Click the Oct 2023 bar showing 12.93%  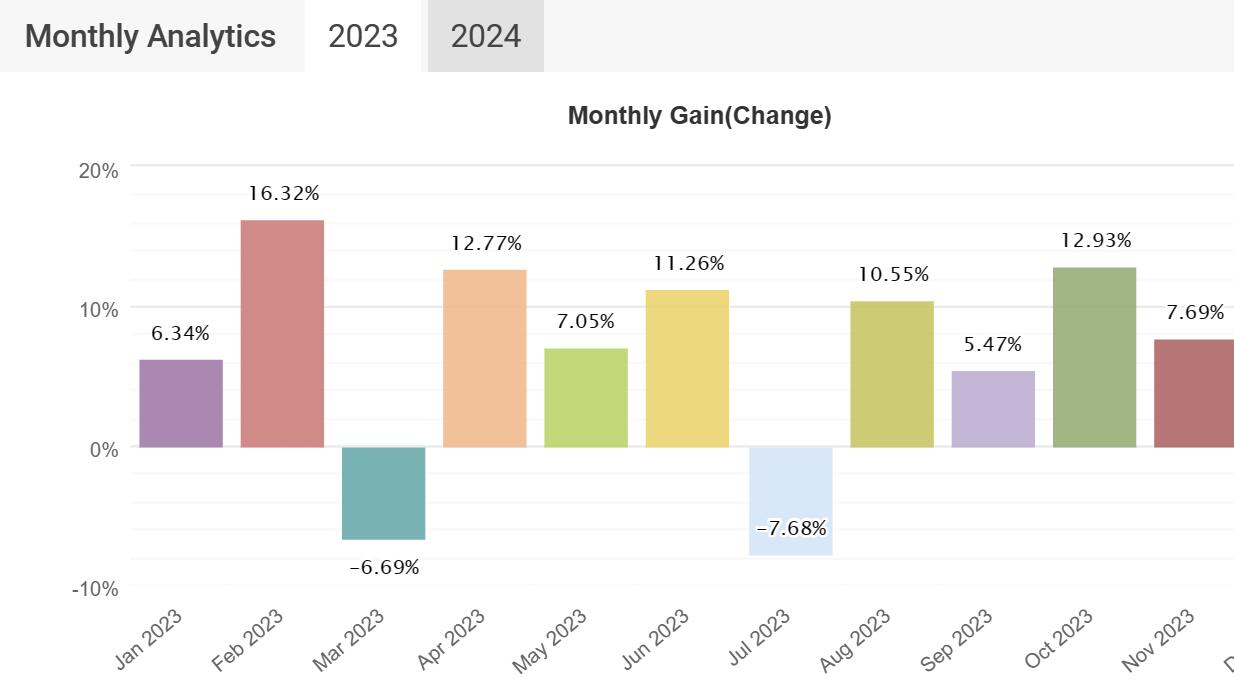(1094, 357)
